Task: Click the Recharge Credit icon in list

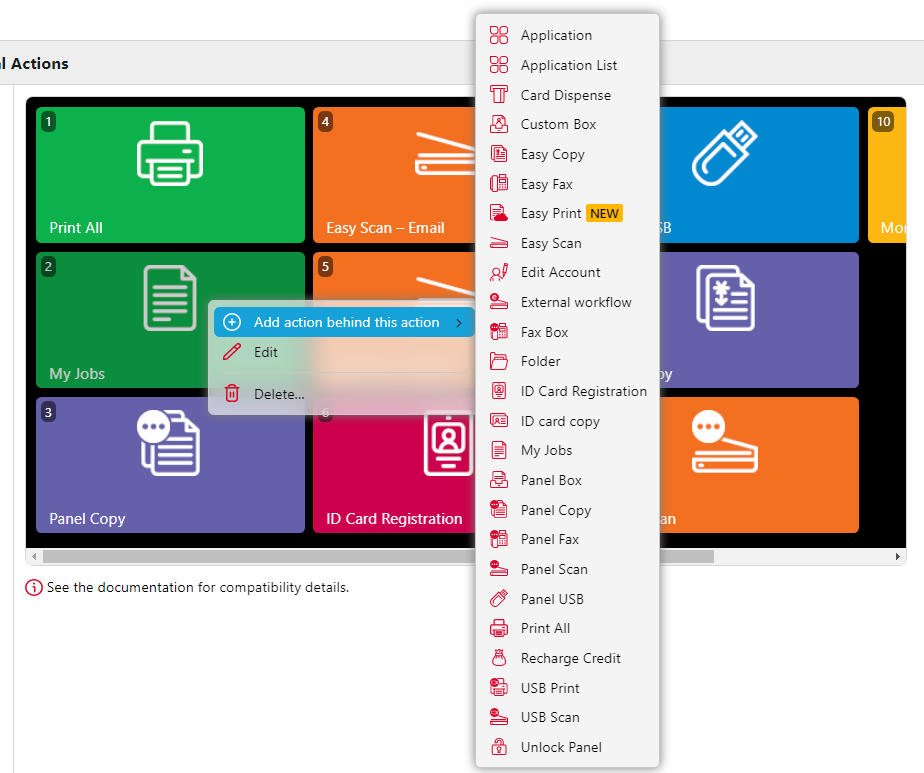Action: click(499, 658)
